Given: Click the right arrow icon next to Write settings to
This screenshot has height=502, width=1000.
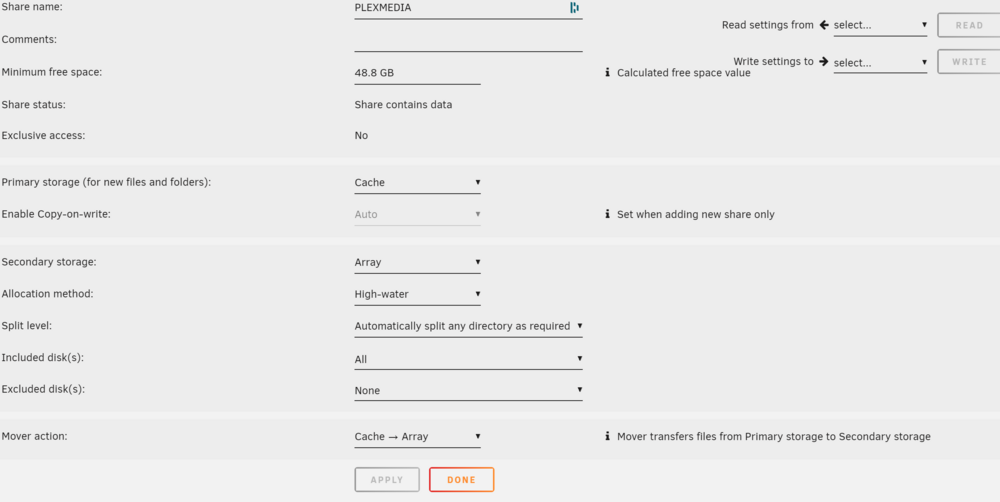Looking at the screenshot, I should [x=823, y=61].
